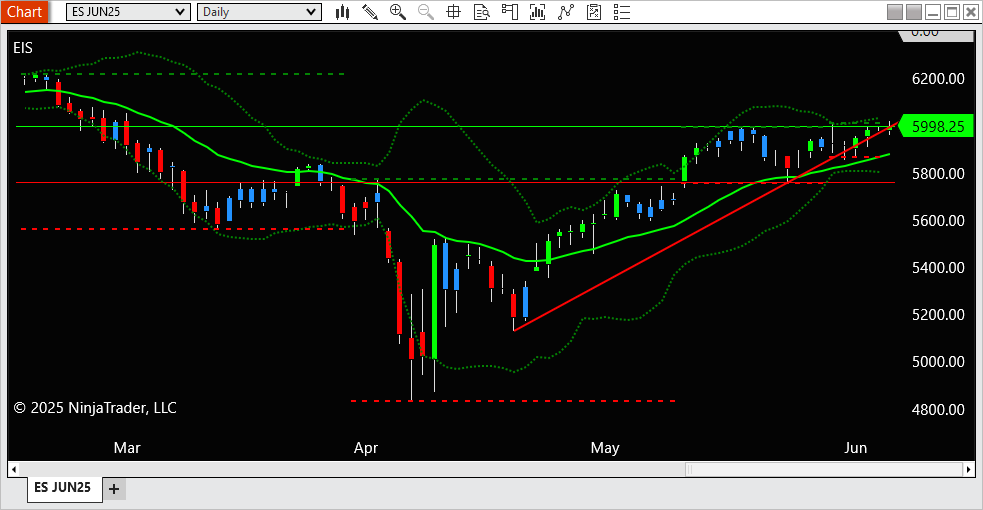Click the Jun date axis label
Screen dimensions: 983x510
856,447
